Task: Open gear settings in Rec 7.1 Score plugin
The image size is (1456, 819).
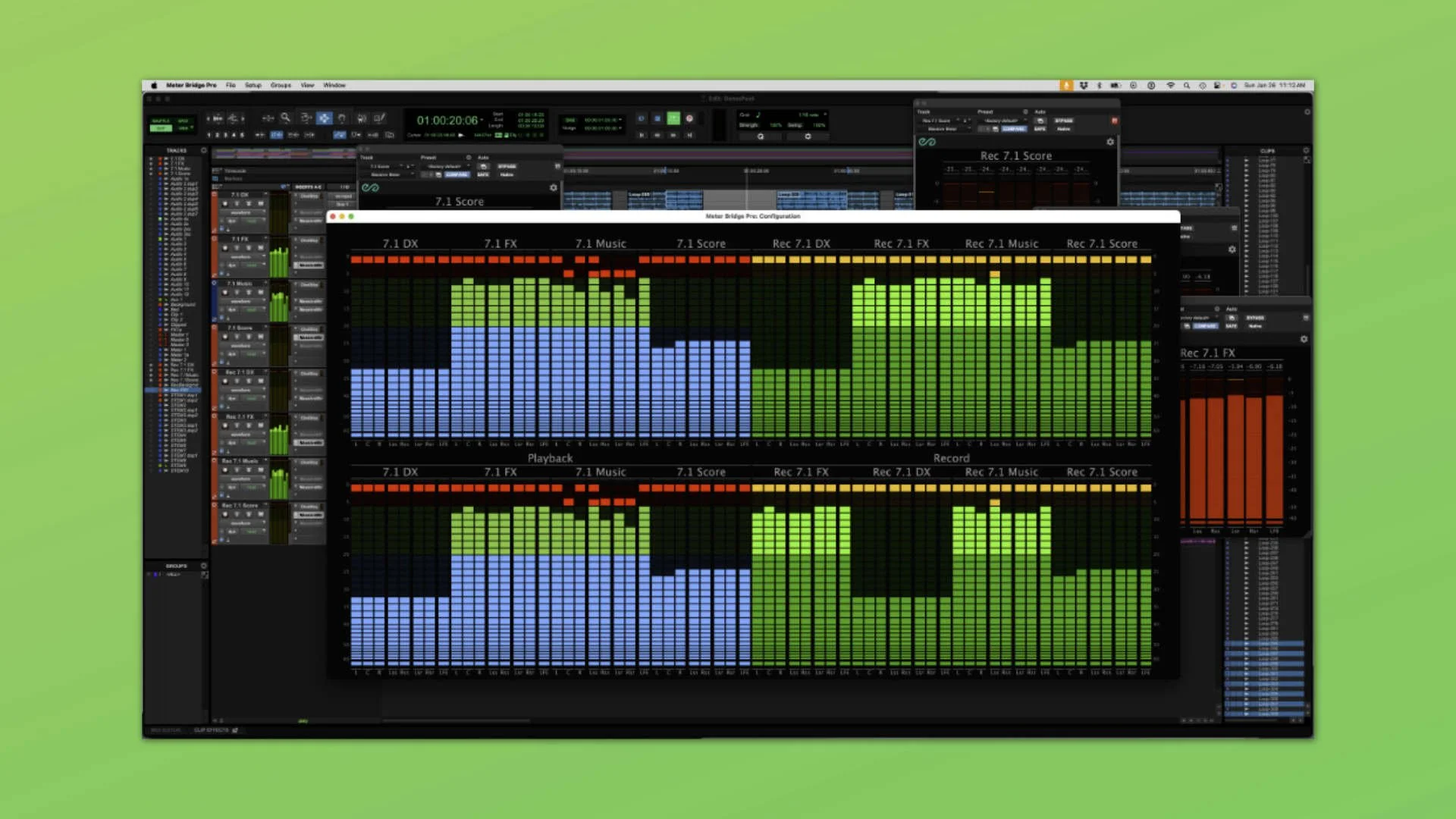Action: [x=1110, y=142]
